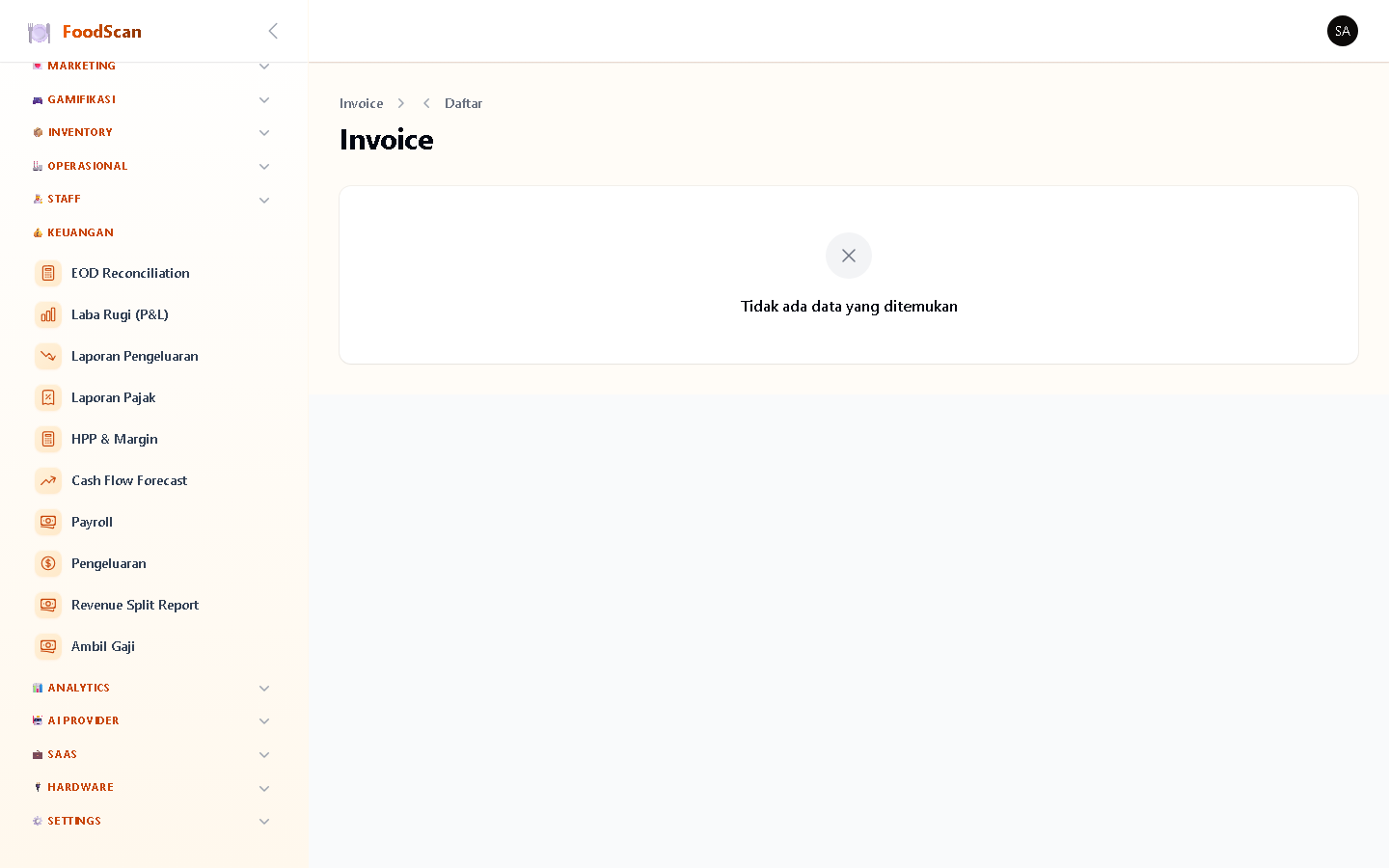Select the Laba Rugi (P&L) chart icon
The width and height of the screenshot is (1389, 868).
tap(48, 314)
